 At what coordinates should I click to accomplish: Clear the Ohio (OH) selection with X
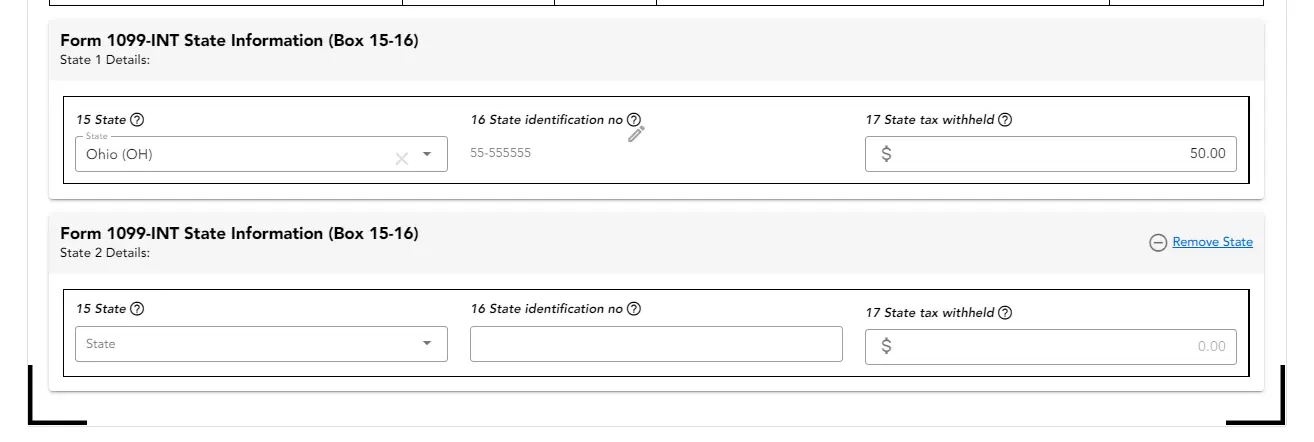tap(402, 158)
